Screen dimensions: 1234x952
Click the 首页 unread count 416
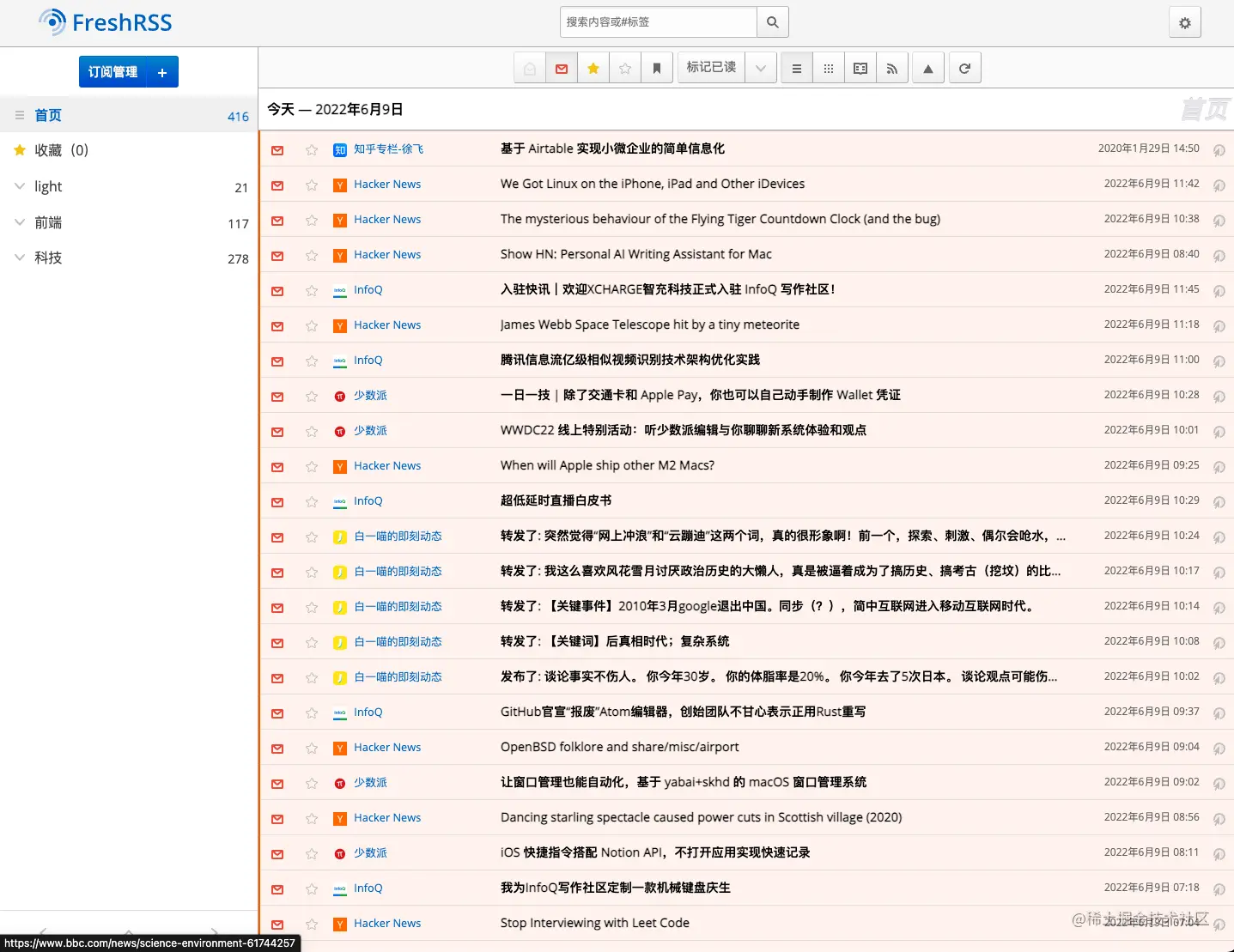[x=238, y=117]
